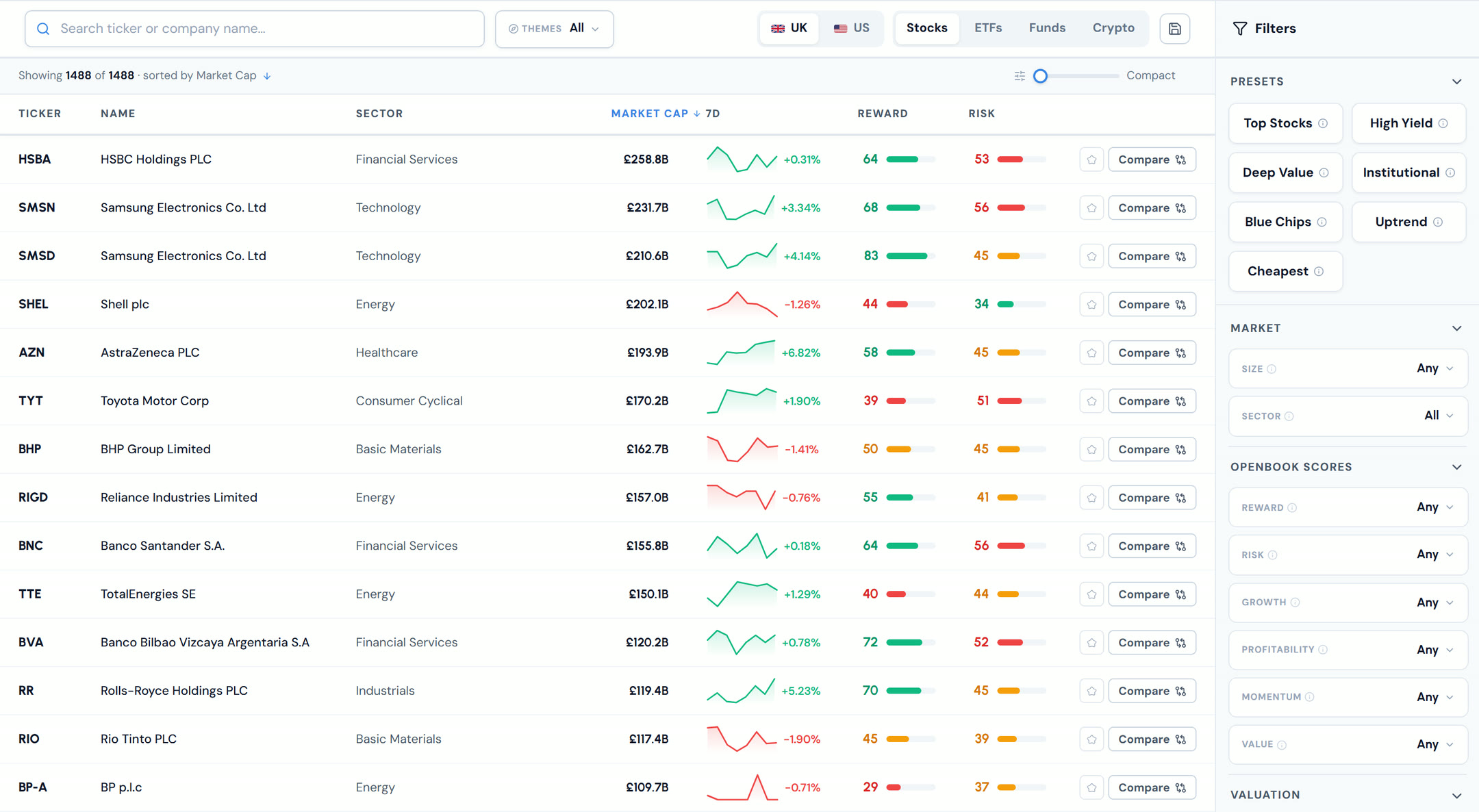Sort by the REWARD column header
This screenshot has height=812, width=1479.
[x=882, y=114]
